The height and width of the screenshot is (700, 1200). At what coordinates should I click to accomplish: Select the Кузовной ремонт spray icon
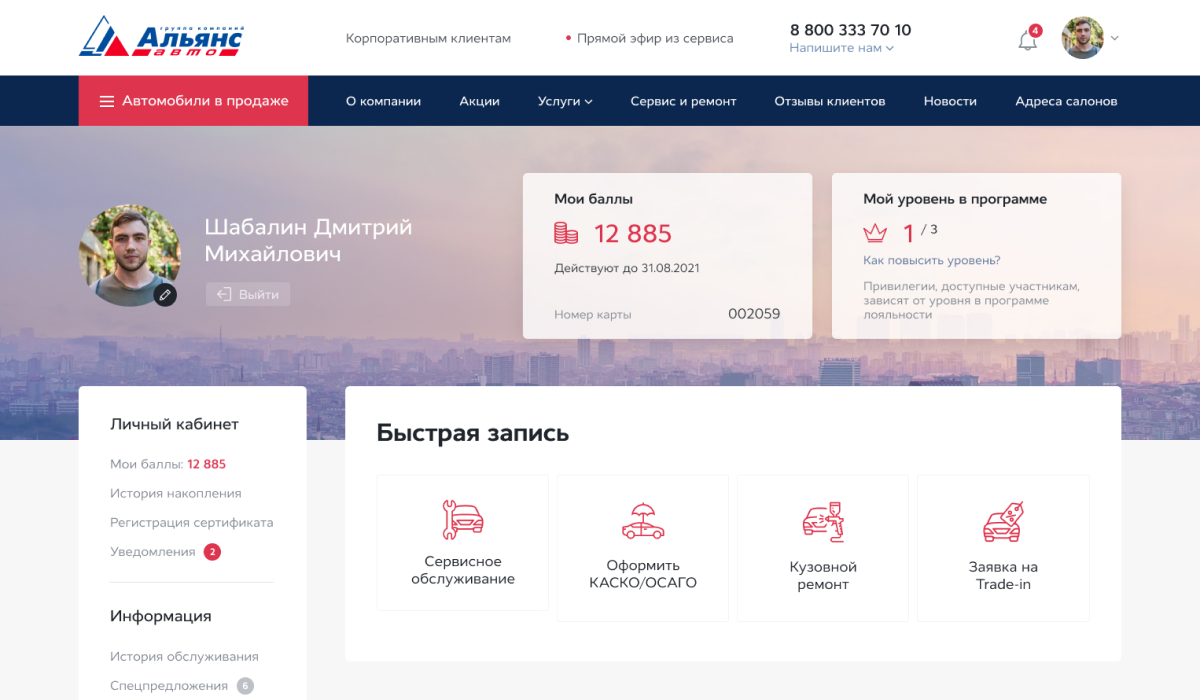823,522
